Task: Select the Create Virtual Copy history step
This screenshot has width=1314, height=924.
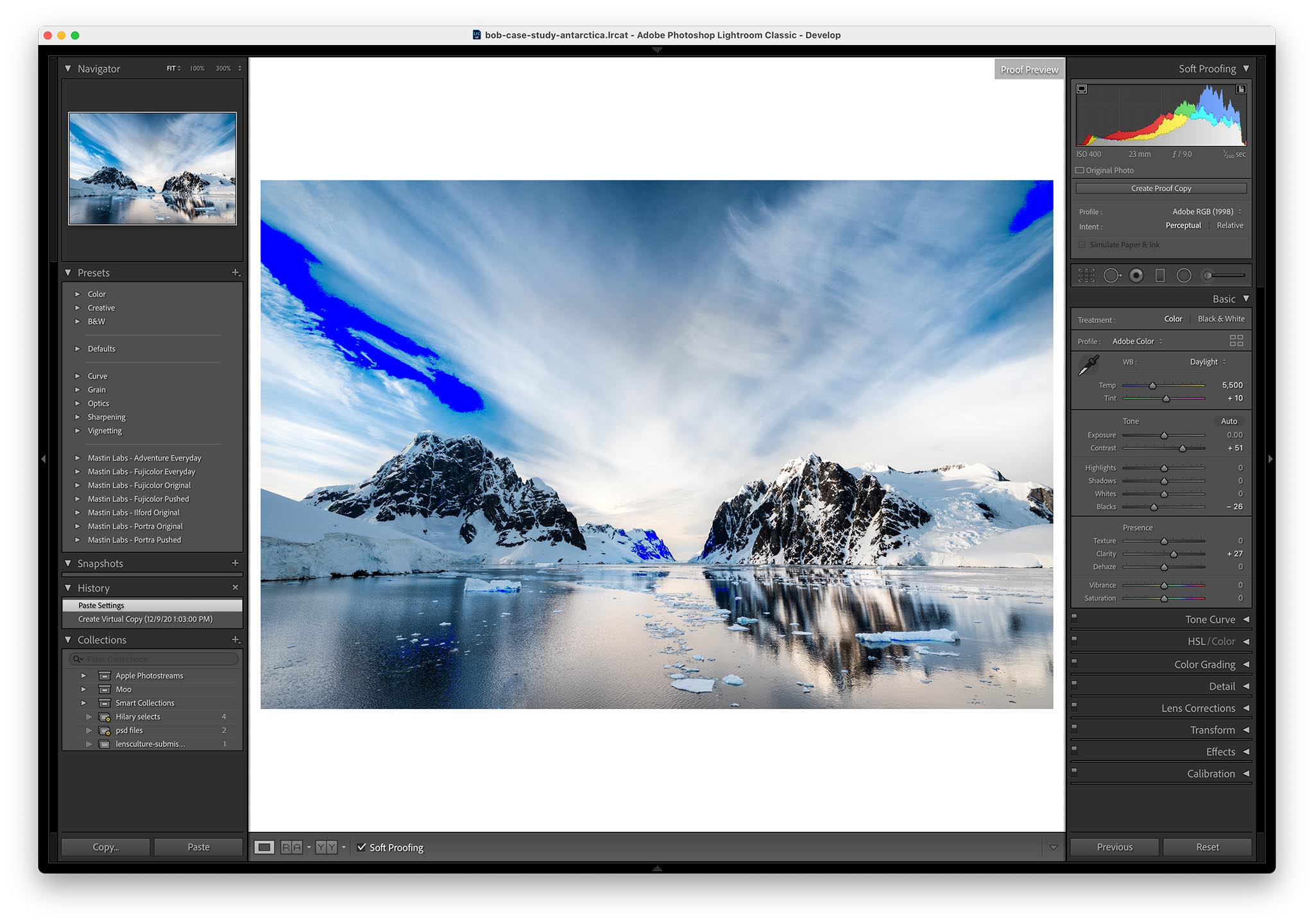Action: [x=152, y=619]
